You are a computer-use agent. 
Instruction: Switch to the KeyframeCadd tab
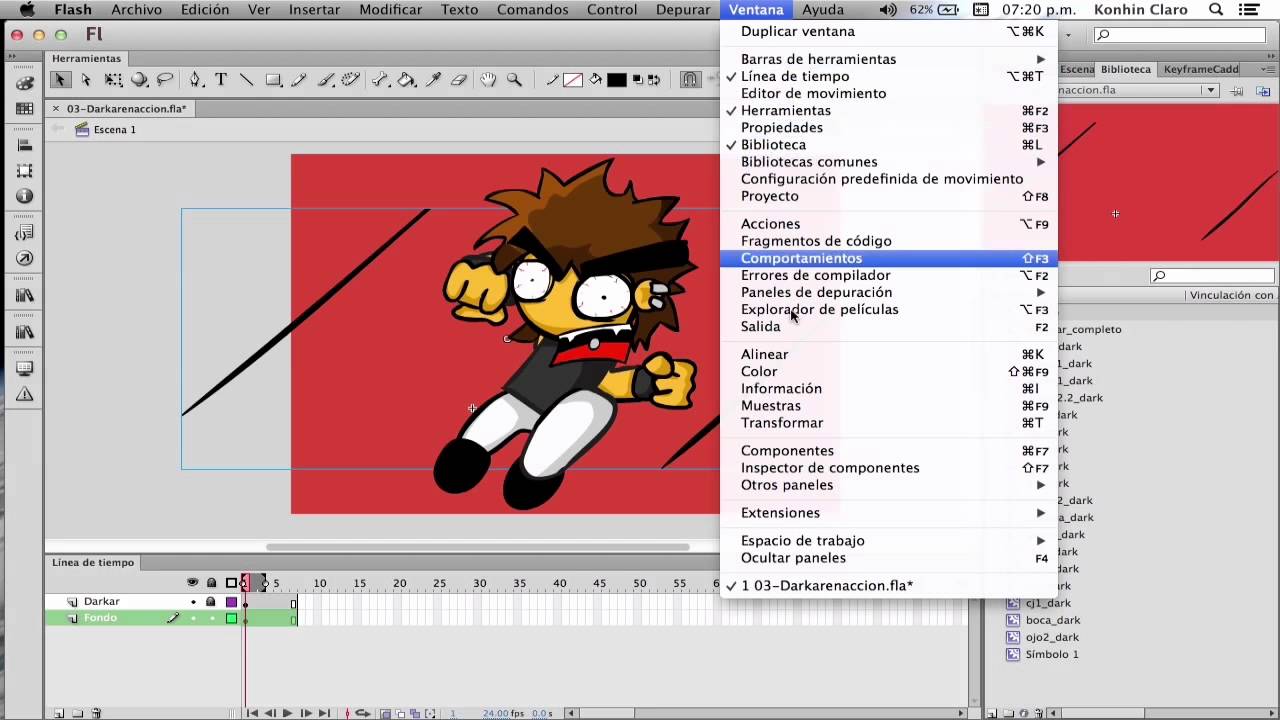click(x=1201, y=69)
